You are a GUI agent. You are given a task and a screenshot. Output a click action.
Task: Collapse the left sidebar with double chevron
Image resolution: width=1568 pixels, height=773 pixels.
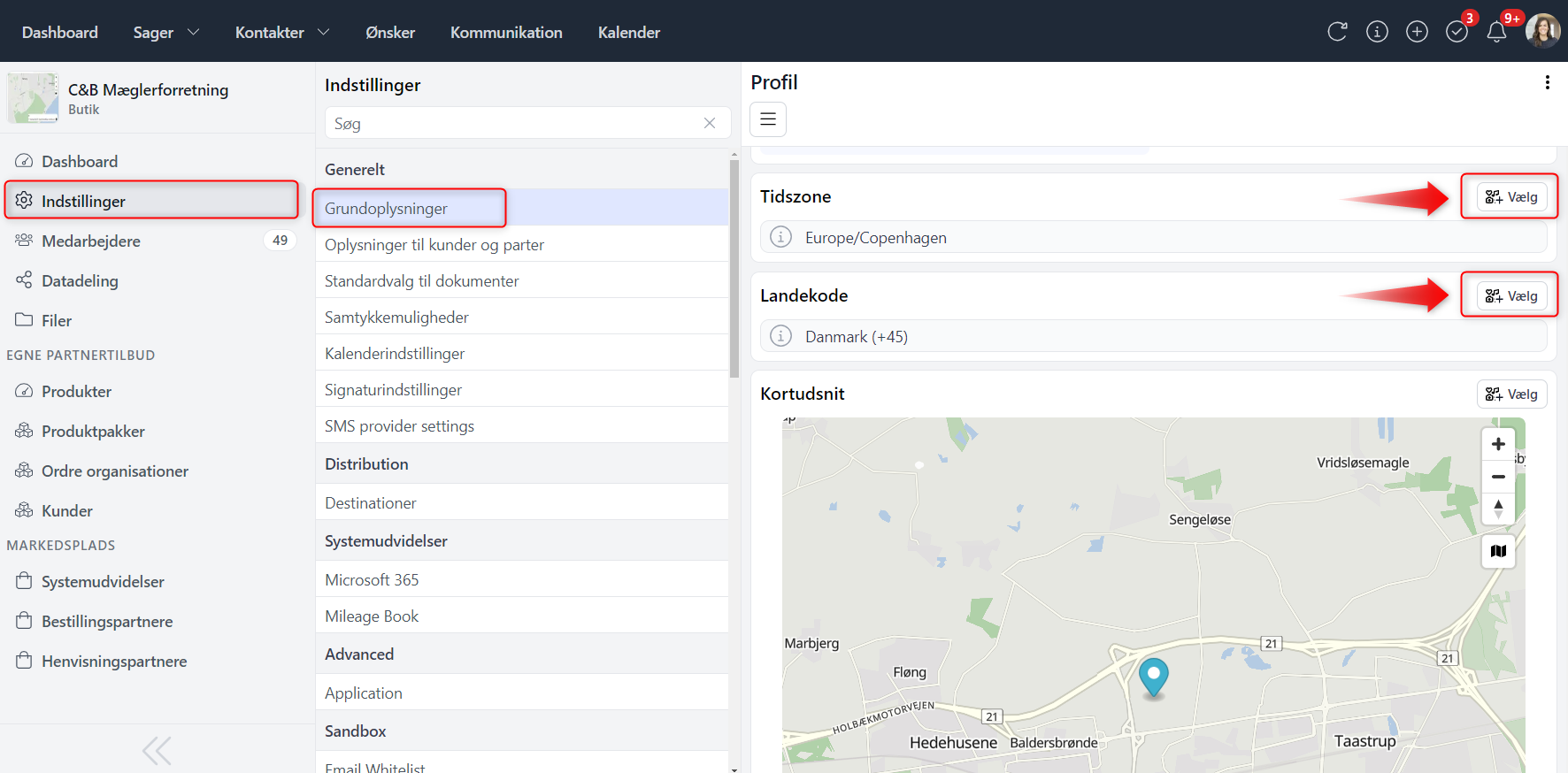click(x=157, y=751)
